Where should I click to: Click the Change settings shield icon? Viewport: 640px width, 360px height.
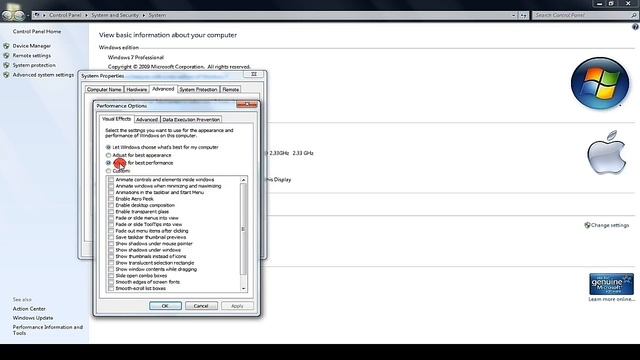[587, 225]
